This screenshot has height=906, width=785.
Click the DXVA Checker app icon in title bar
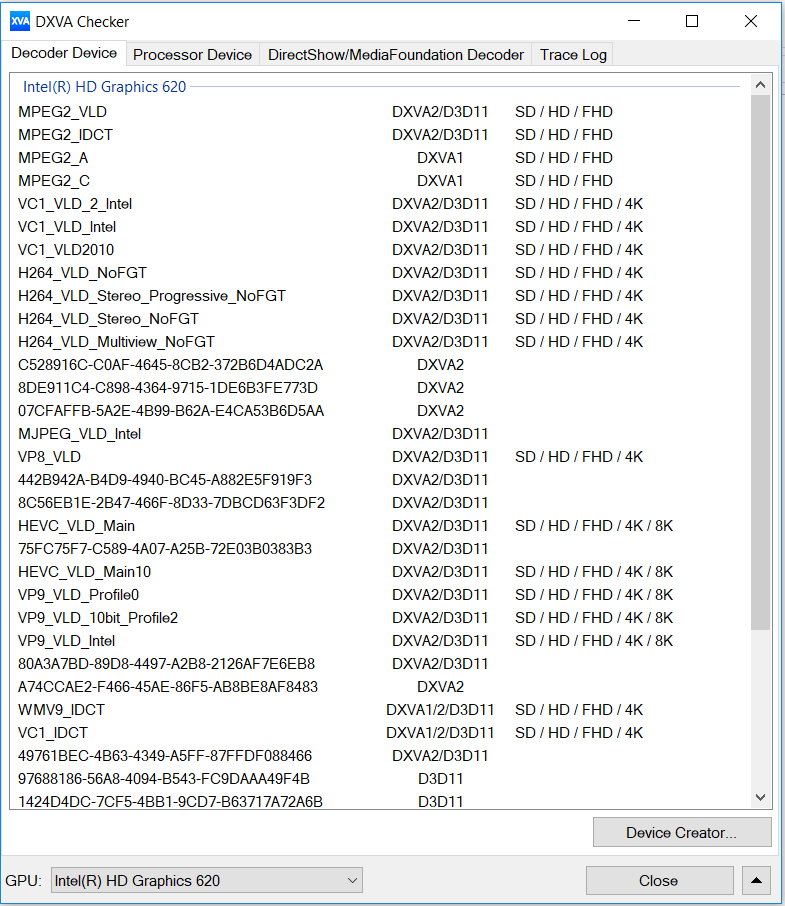(20, 21)
